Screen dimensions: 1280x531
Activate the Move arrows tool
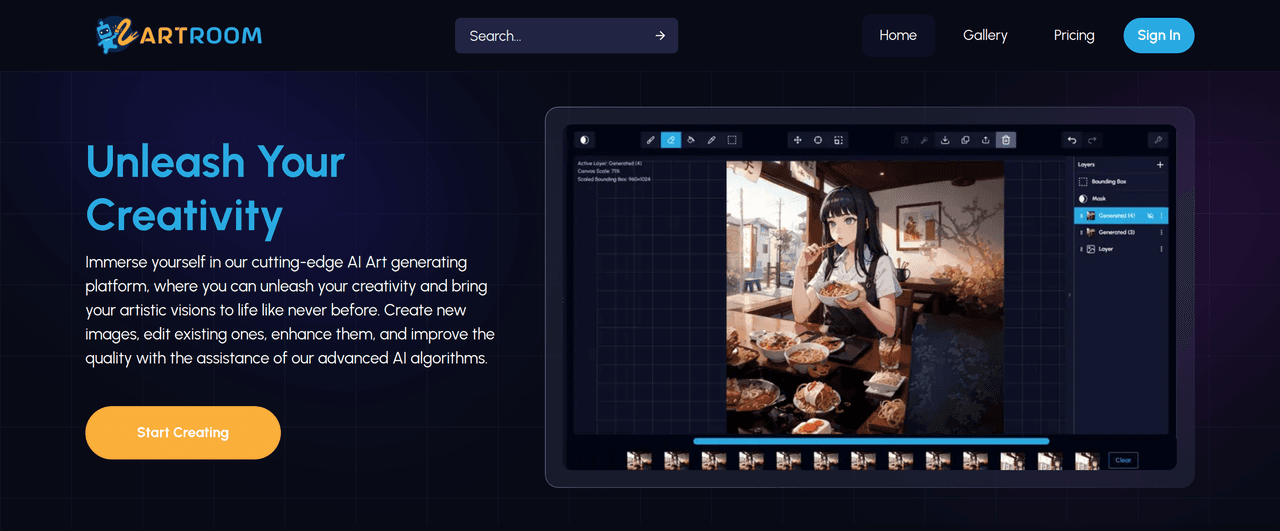tap(798, 140)
